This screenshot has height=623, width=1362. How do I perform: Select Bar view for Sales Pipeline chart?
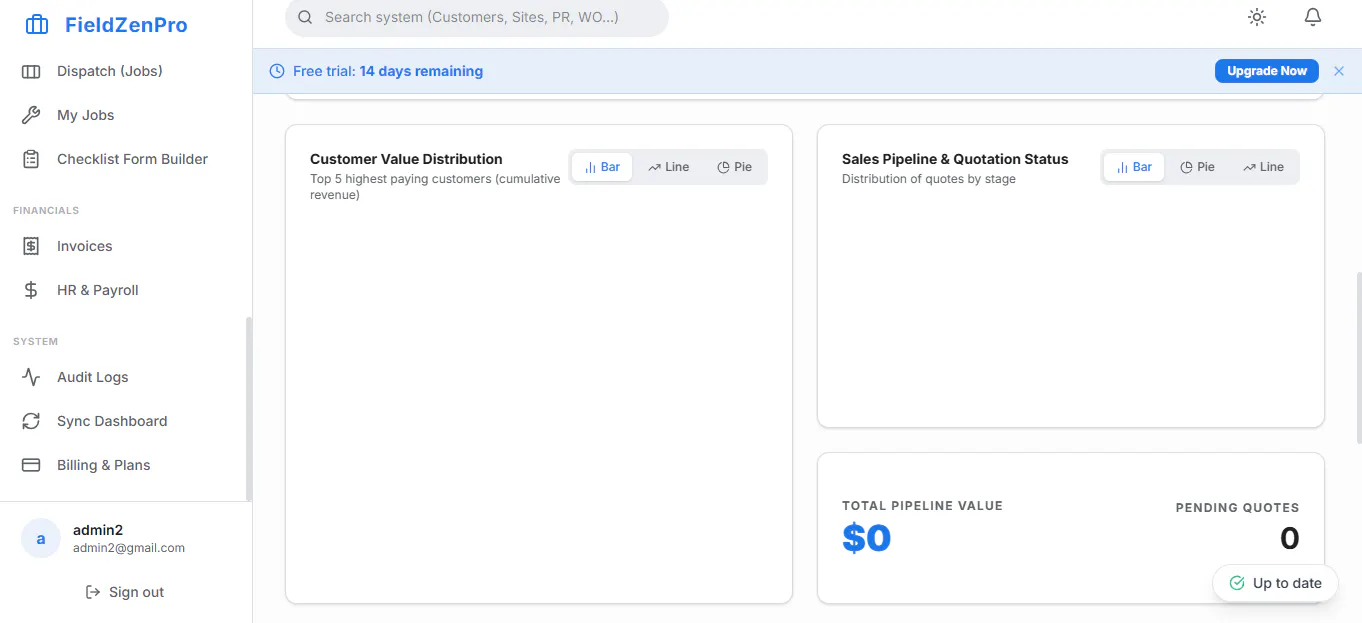(1134, 167)
